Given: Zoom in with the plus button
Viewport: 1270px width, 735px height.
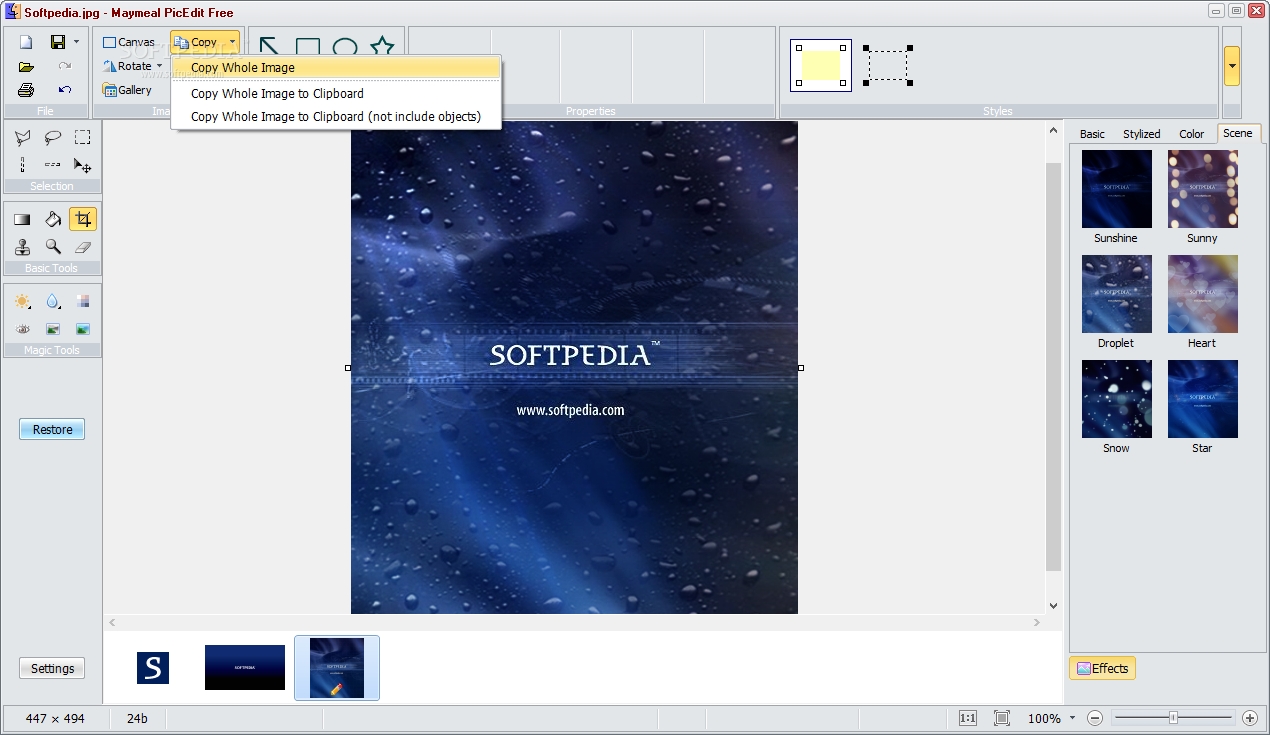Looking at the screenshot, I should (x=1250, y=718).
